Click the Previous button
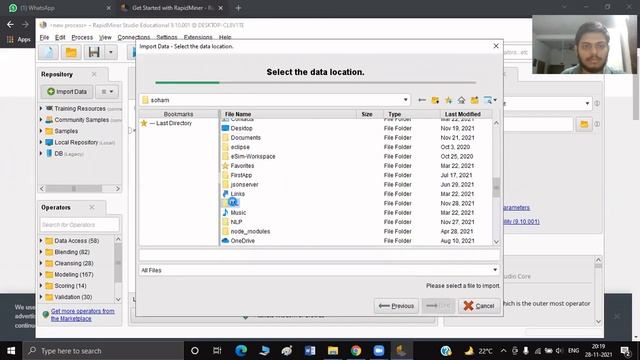The width and height of the screenshot is (640, 360). [396, 306]
